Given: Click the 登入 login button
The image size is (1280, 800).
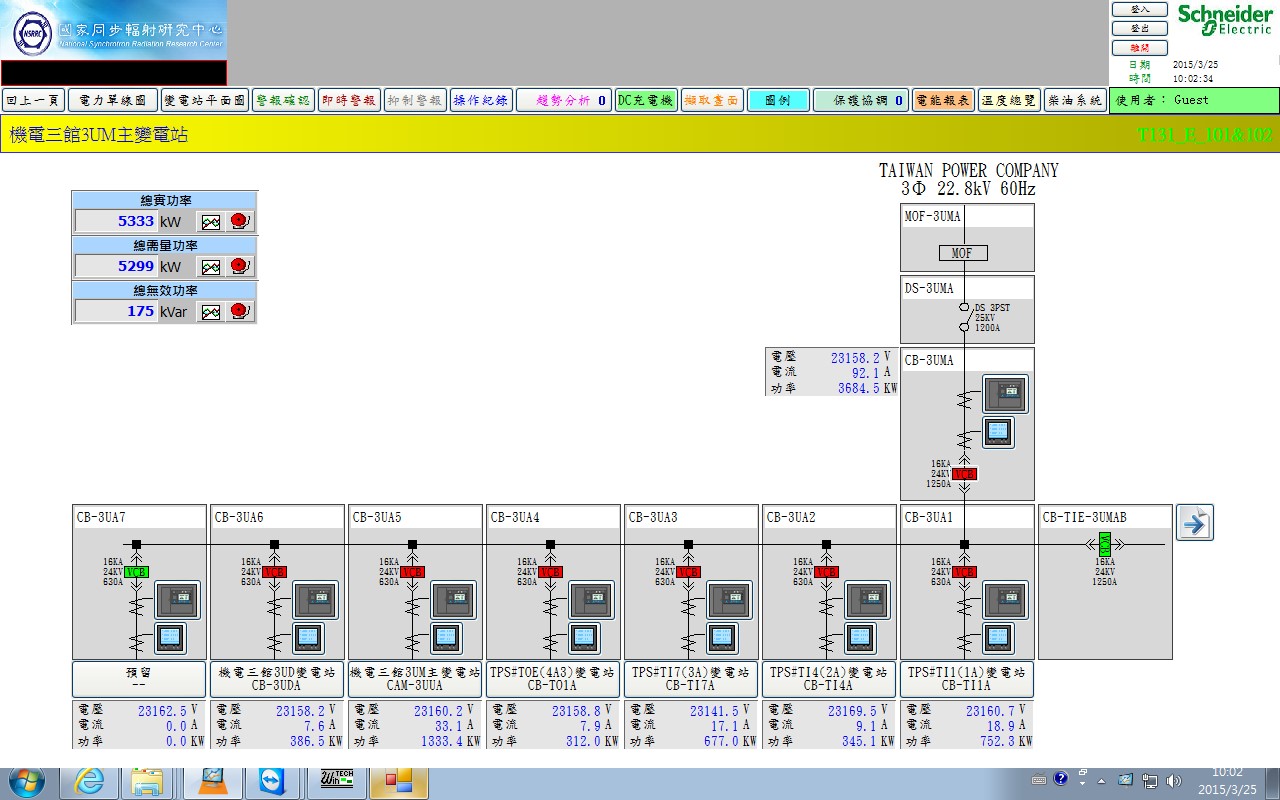Looking at the screenshot, I should coord(1139,9).
